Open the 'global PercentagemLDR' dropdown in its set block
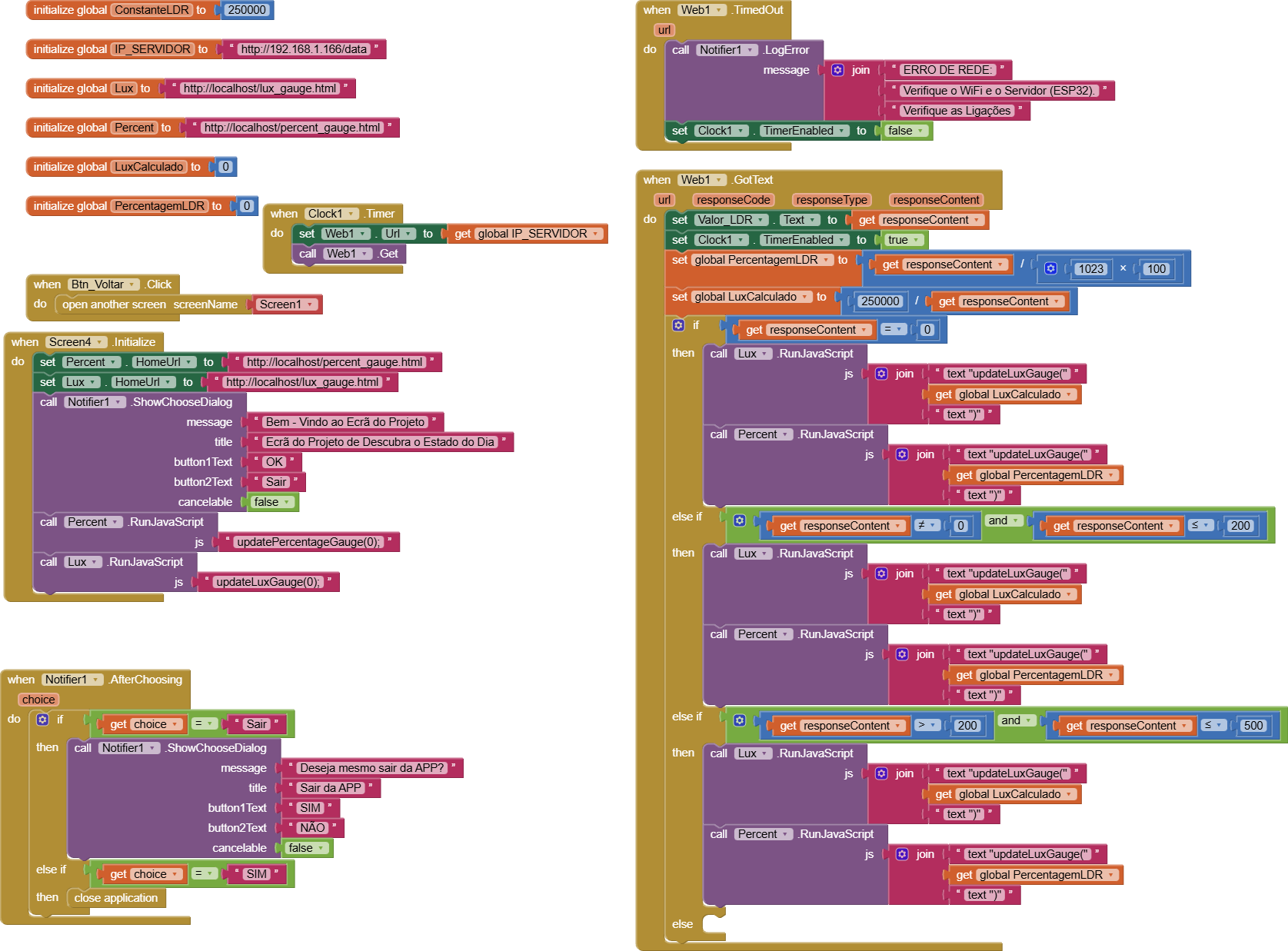This screenshot has height=951, width=1288. (x=761, y=260)
